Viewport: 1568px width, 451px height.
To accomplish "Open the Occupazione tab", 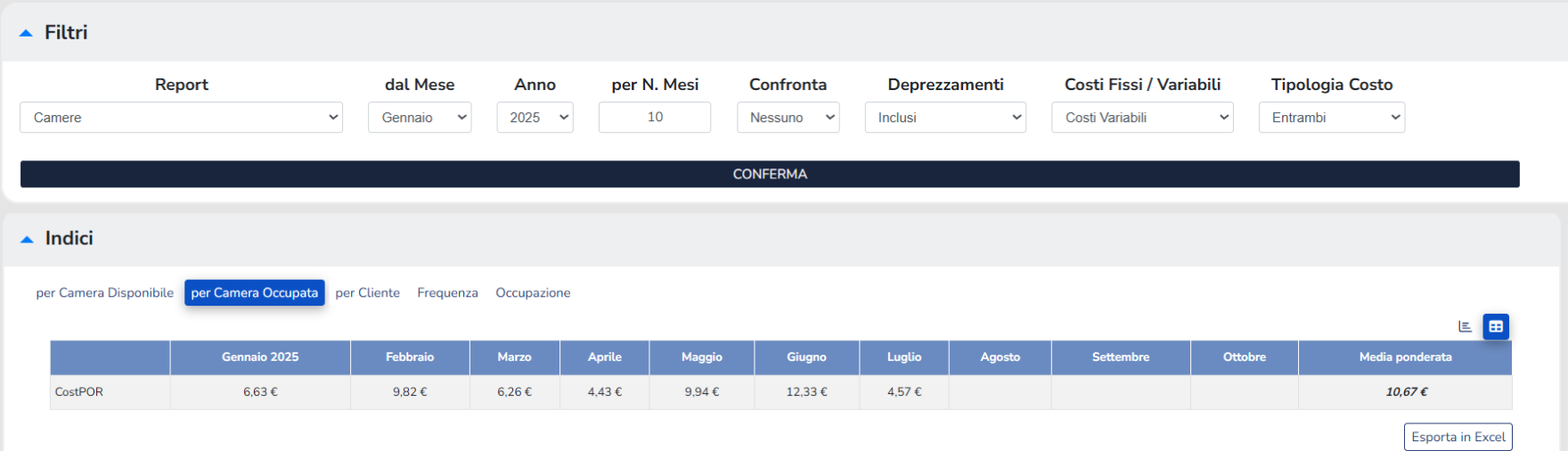I will [x=533, y=293].
